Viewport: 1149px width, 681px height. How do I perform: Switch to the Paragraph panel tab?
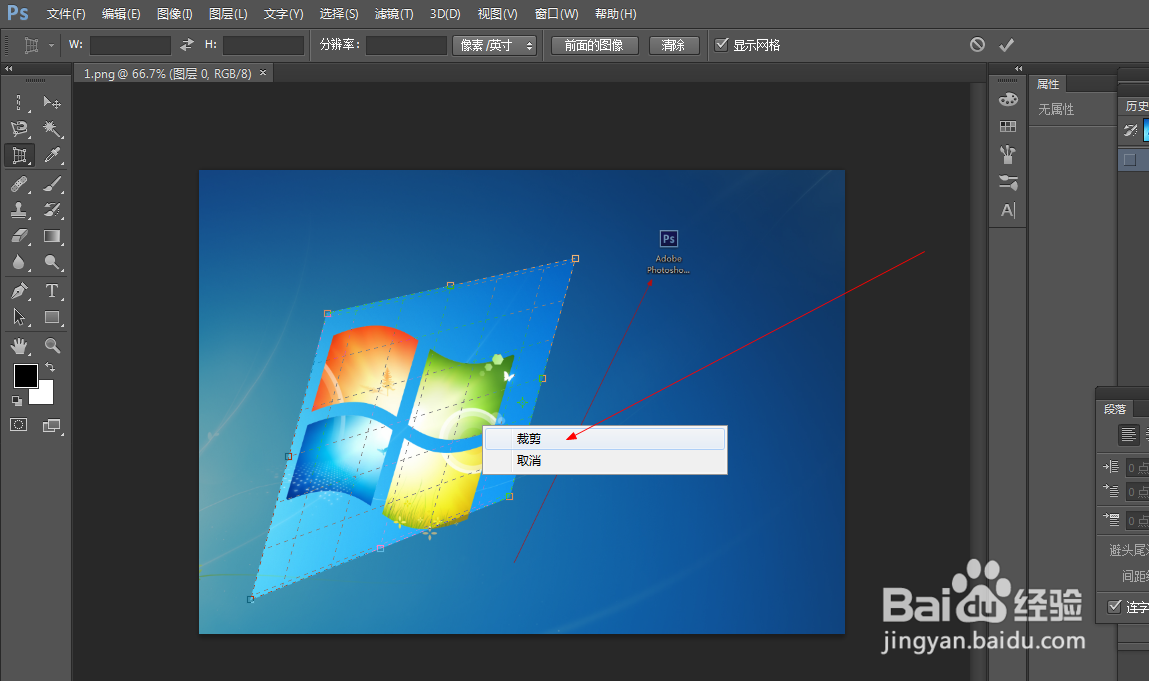1115,409
